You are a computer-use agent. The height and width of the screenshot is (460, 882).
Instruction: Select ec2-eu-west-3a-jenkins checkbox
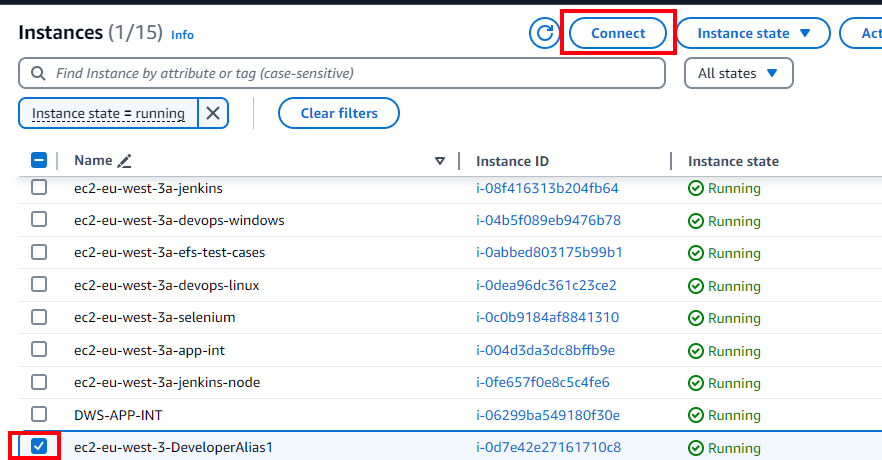coord(39,187)
